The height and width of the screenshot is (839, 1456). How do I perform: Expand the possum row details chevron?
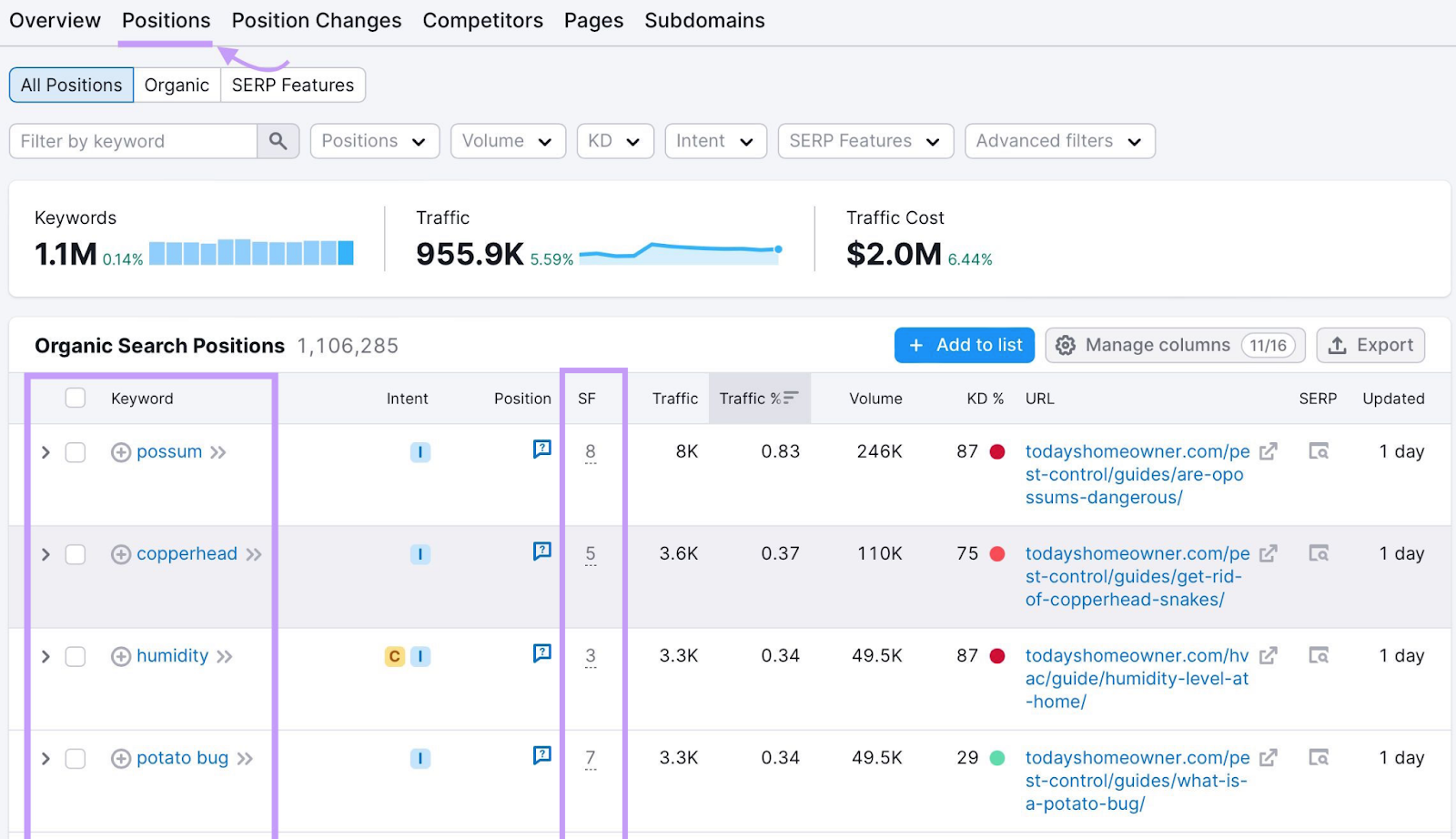pos(45,452)
